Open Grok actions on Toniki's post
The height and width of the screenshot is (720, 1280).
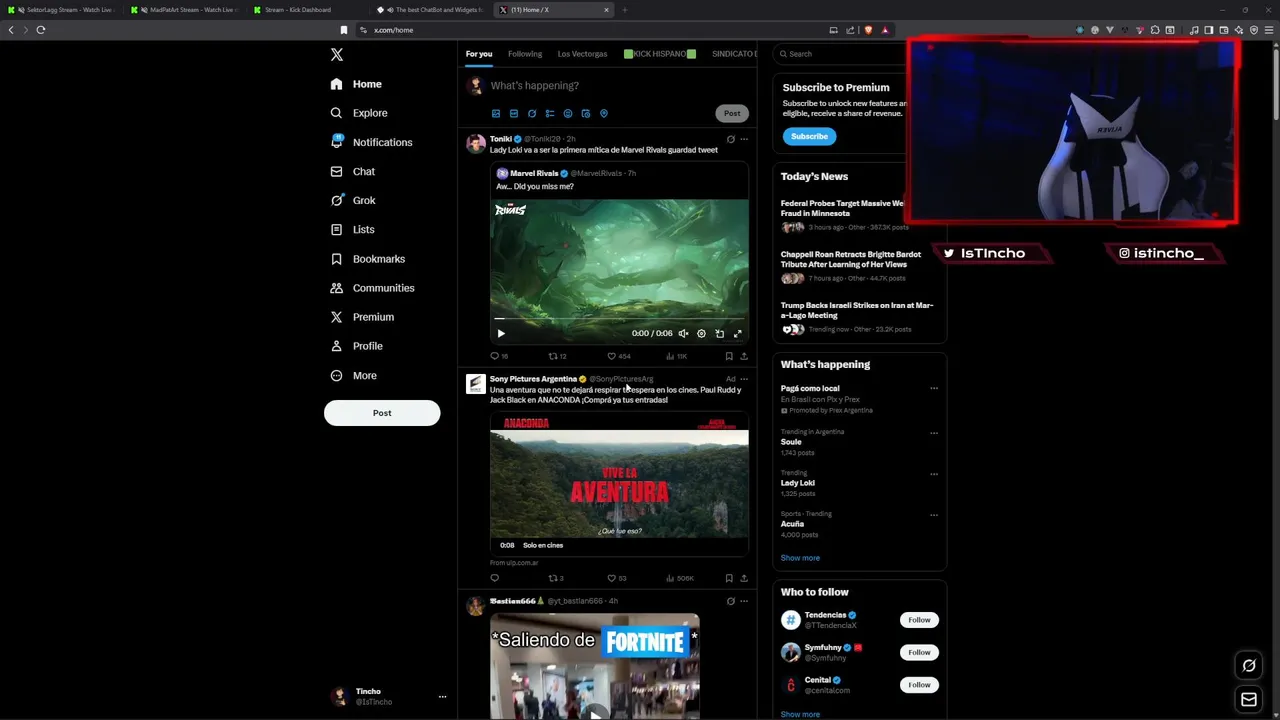(730, 139)
